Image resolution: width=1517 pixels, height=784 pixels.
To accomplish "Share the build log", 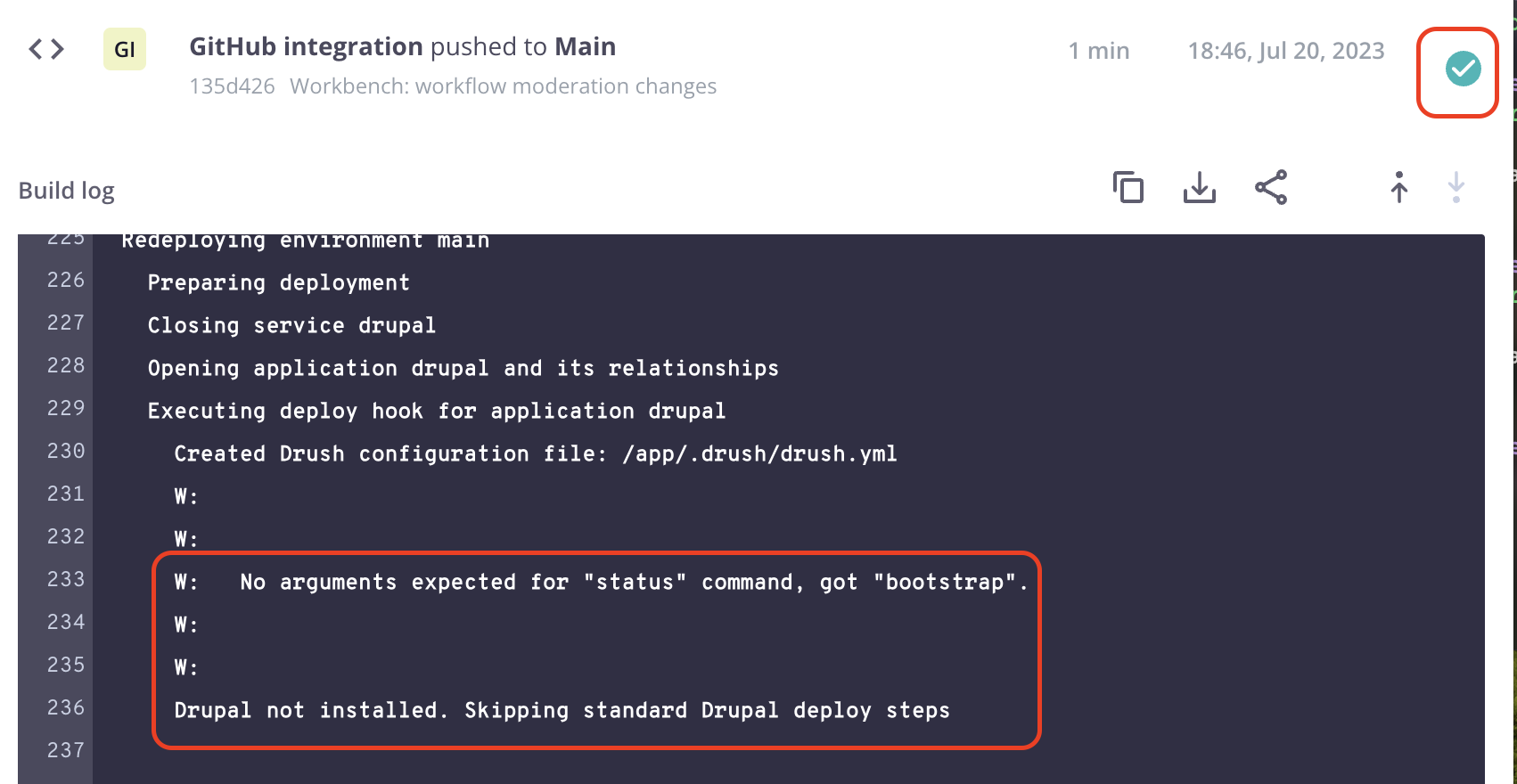I will point(1270,188).
